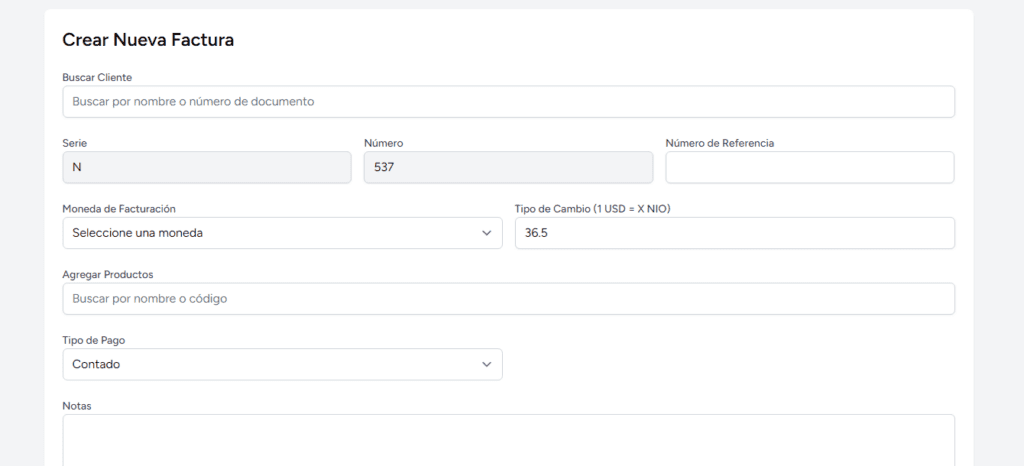Click inside the Notas text area
Image resolution: width=1024 pixels, height=466 pixels.
click(509, 441)
